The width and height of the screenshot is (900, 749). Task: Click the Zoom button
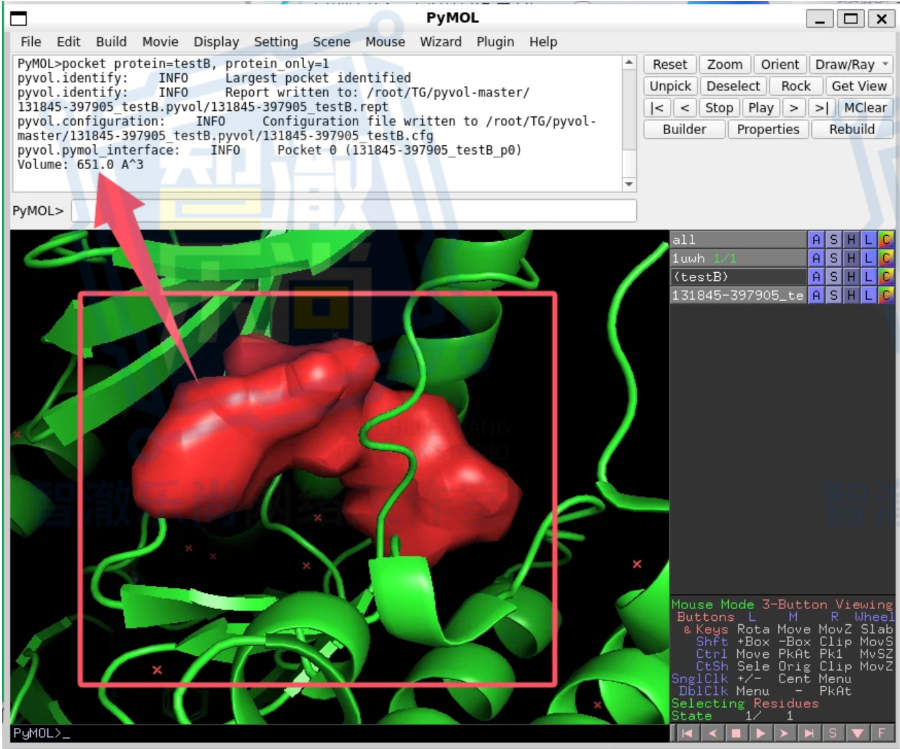click(724, 64)
